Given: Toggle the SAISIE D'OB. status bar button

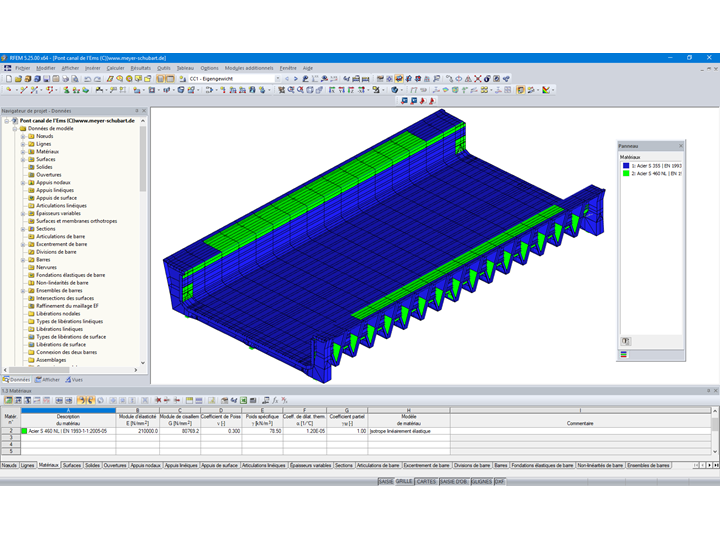Looking at the screenshot, I should (x=454, y=481).
